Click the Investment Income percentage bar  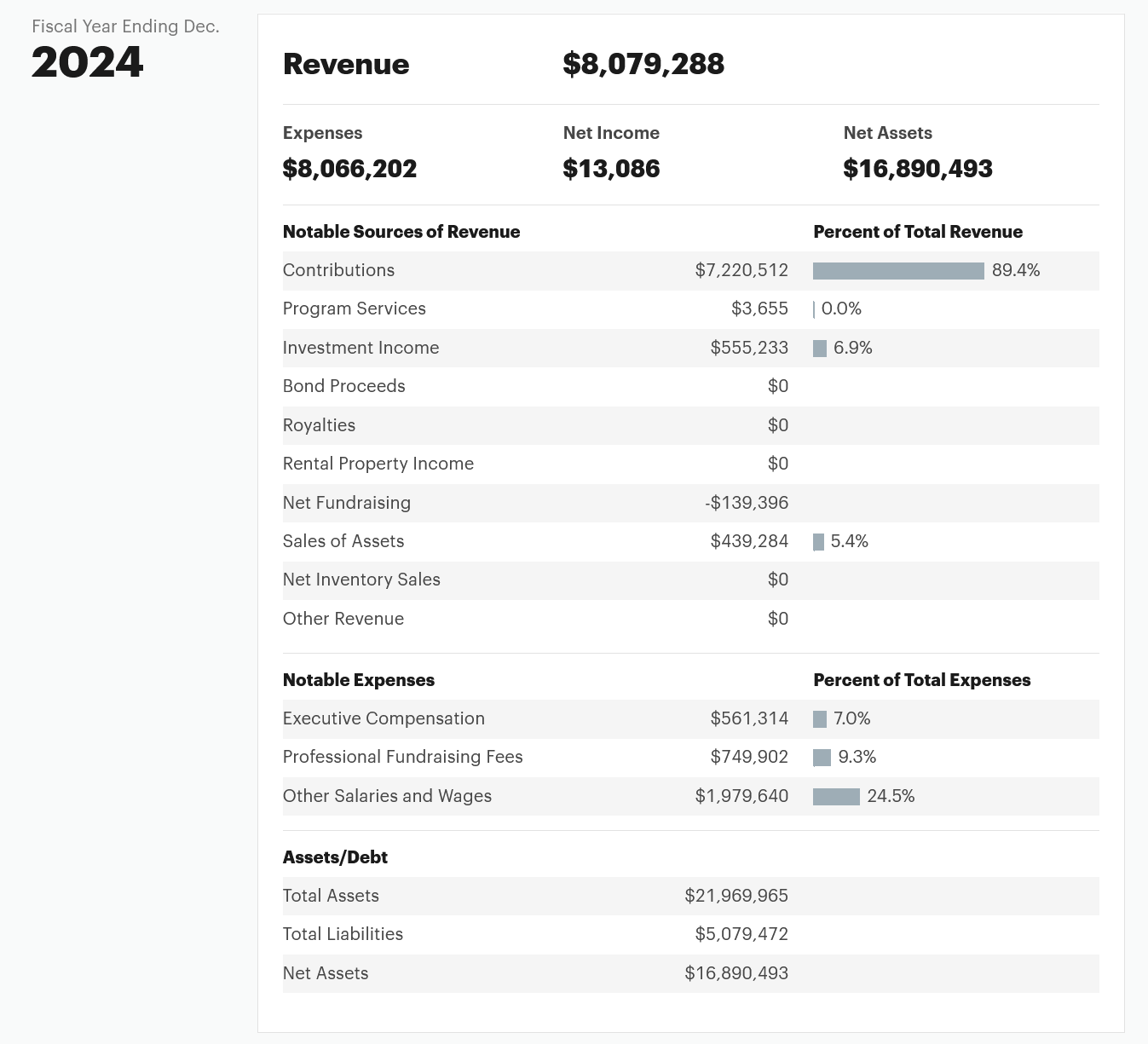pos(820,349)
